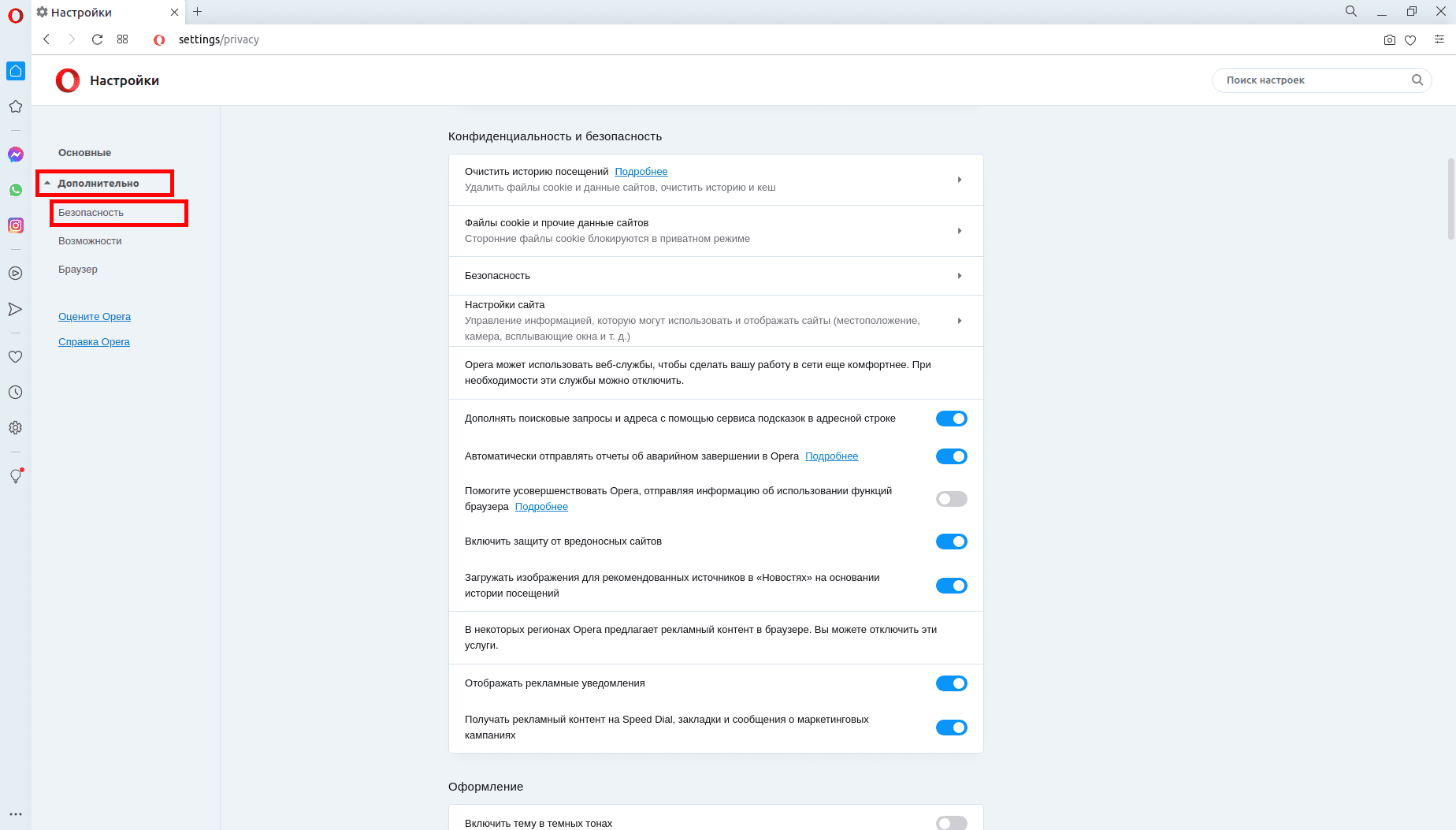
Task: Click the sidebar Settings gear icon
Action: [x=16, y=428]
